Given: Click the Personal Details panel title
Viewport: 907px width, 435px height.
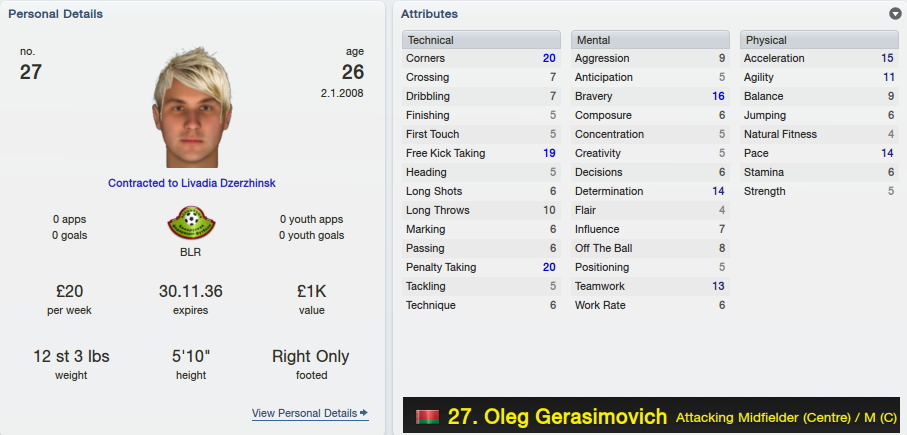Looking at the screenshot, I should point(56,14).
